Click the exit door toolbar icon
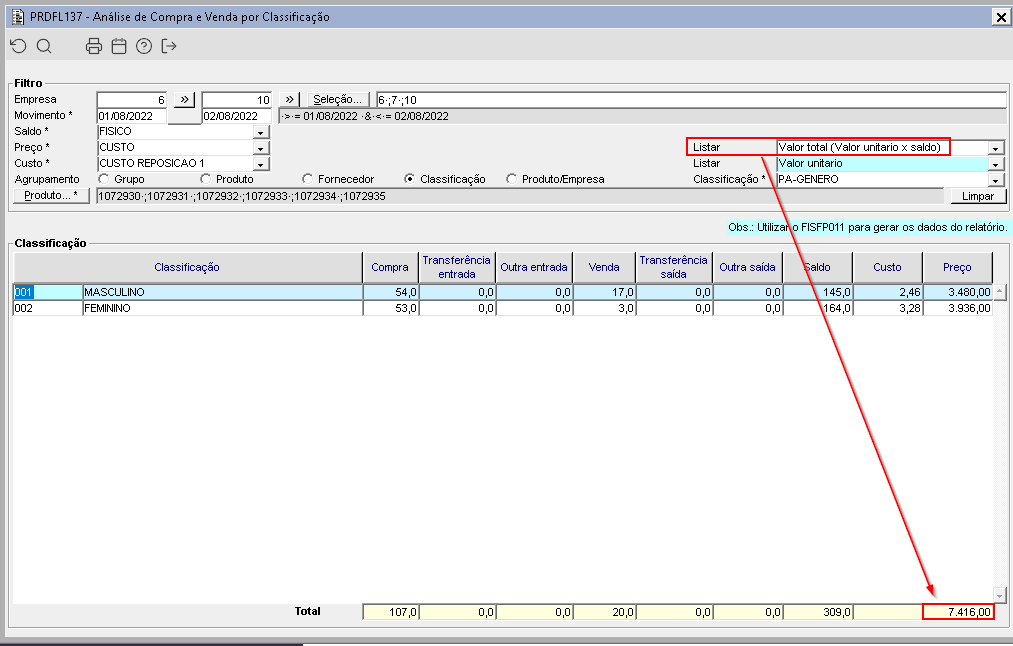This screenshot has height=646, width=1013. [169, 46]
